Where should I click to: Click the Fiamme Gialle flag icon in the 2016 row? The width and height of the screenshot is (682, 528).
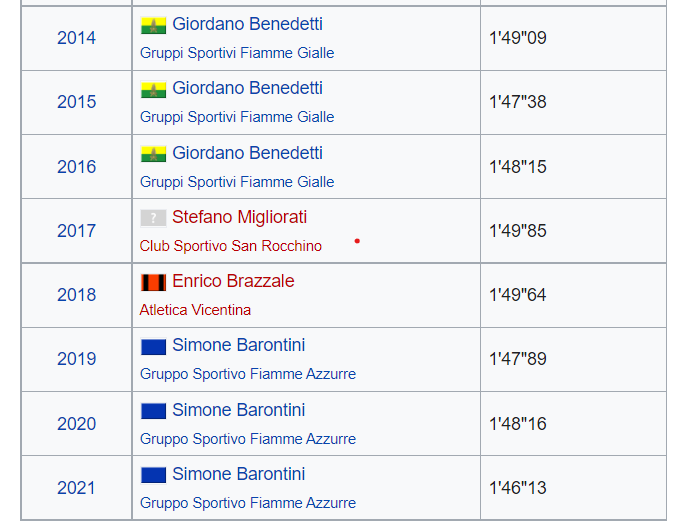coord(153,154)
